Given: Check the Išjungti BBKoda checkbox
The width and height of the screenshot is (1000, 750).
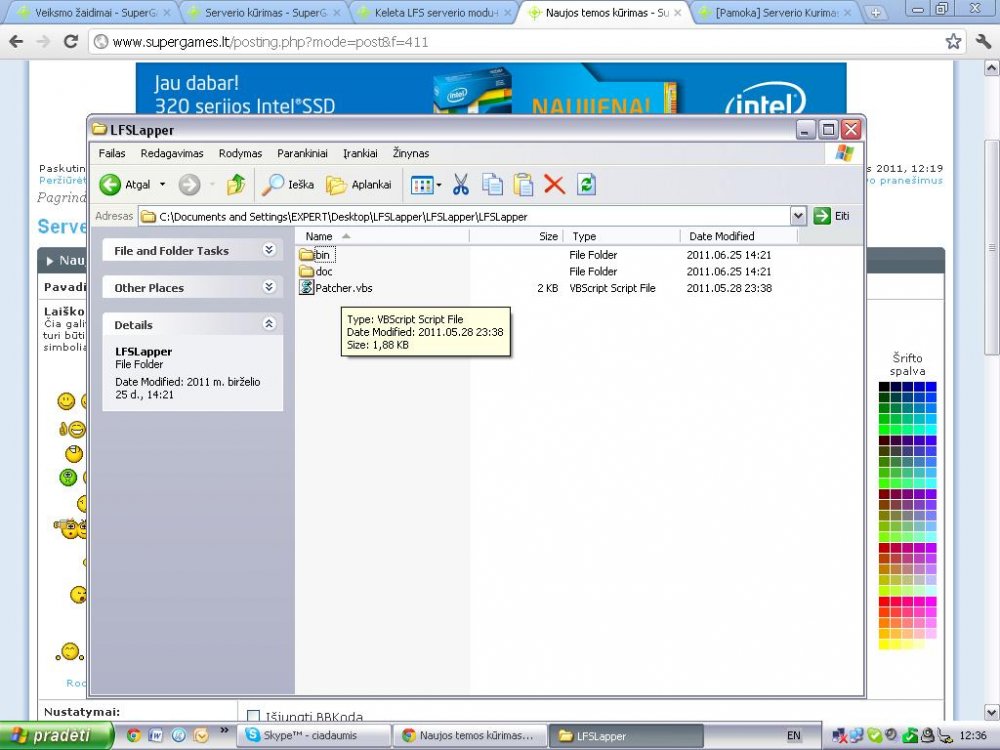Looking at the screenshot, I should point(253,717).
